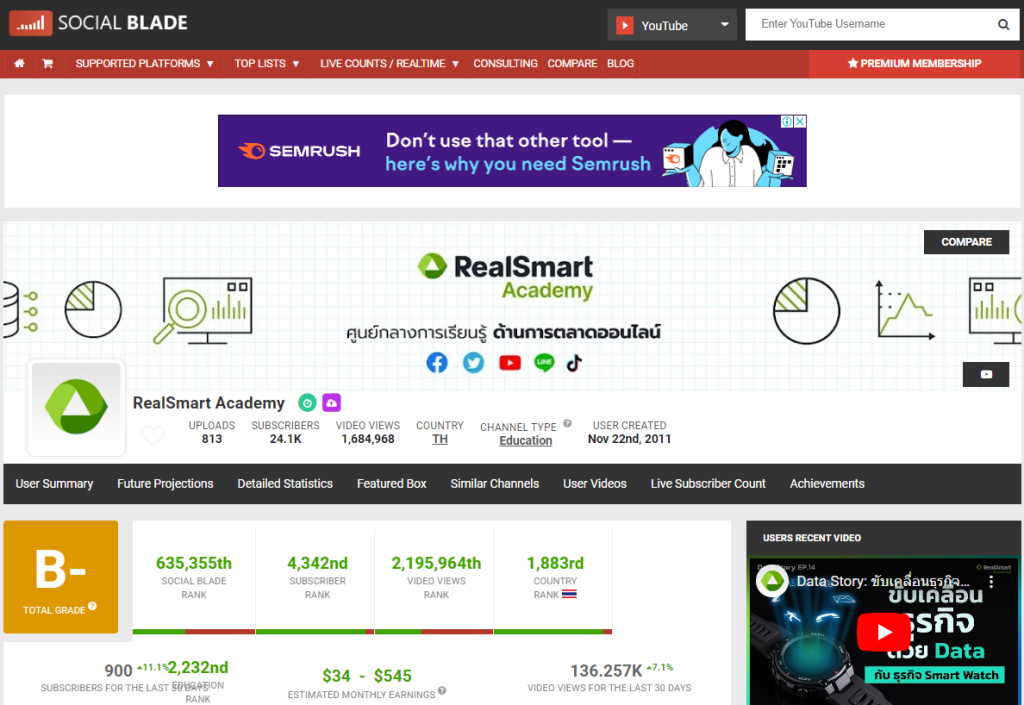This screenshot has height=705, width=1024.
Task: Expand Live Counts / Realtime menu
Action: click(x=389, y=63)
